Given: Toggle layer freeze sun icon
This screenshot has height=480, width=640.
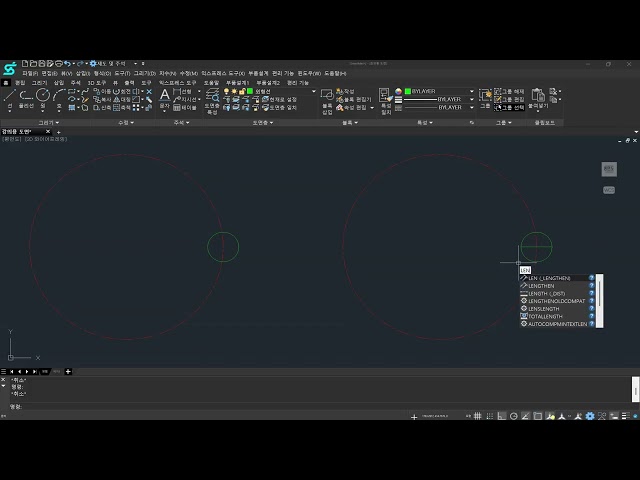Looking at the screenshot, I should coord(234,91).
